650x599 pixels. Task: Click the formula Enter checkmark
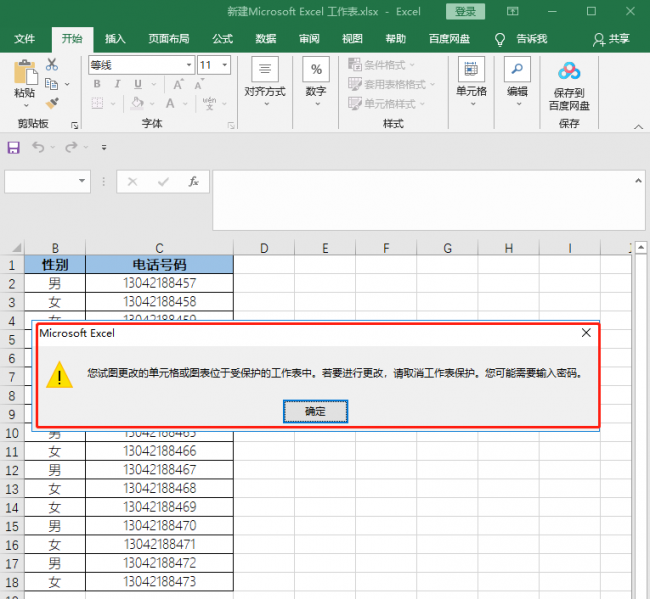pos(163,182)
